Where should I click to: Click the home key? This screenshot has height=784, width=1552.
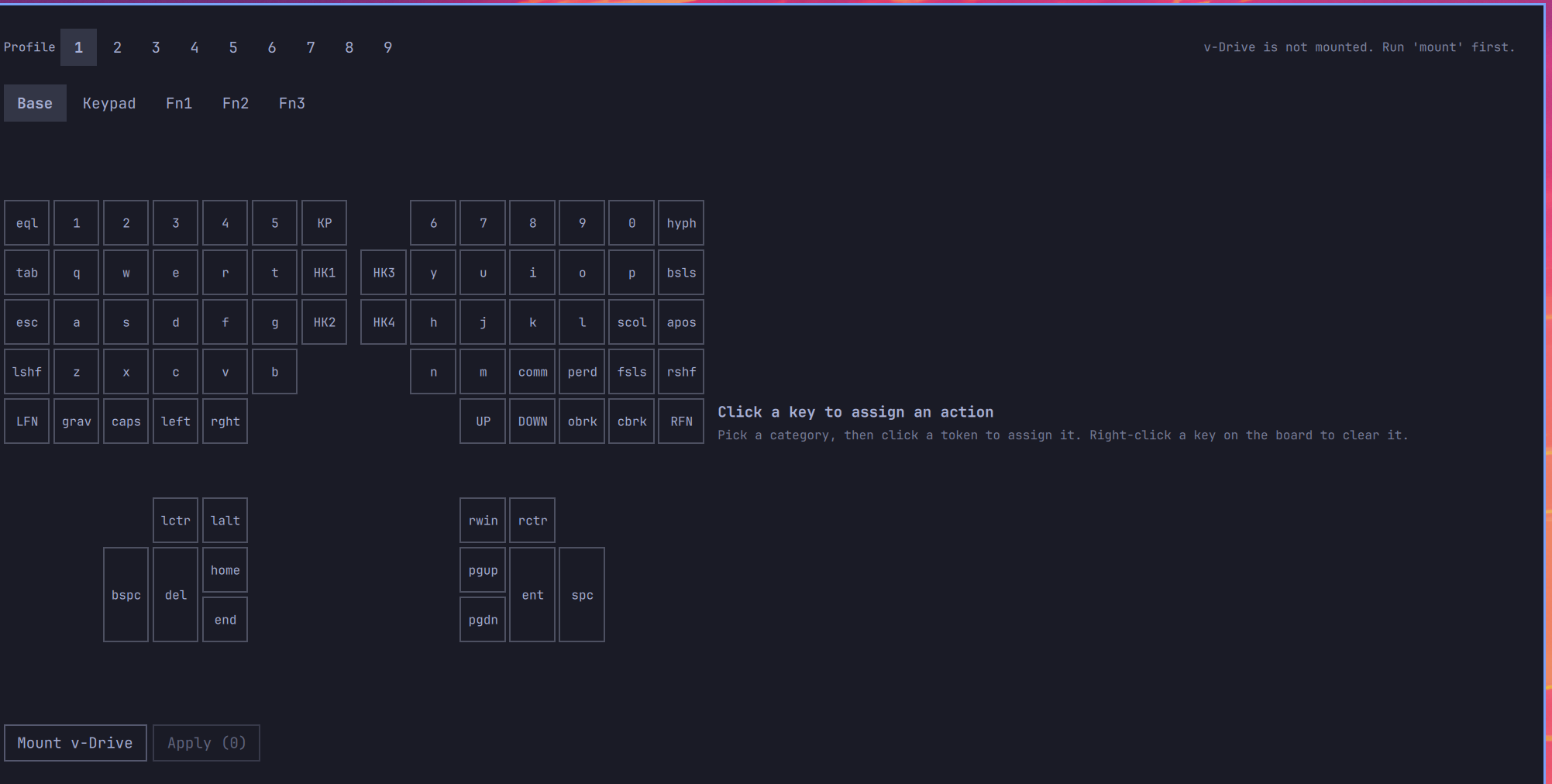pyautogui.click(x=225, y=570)
